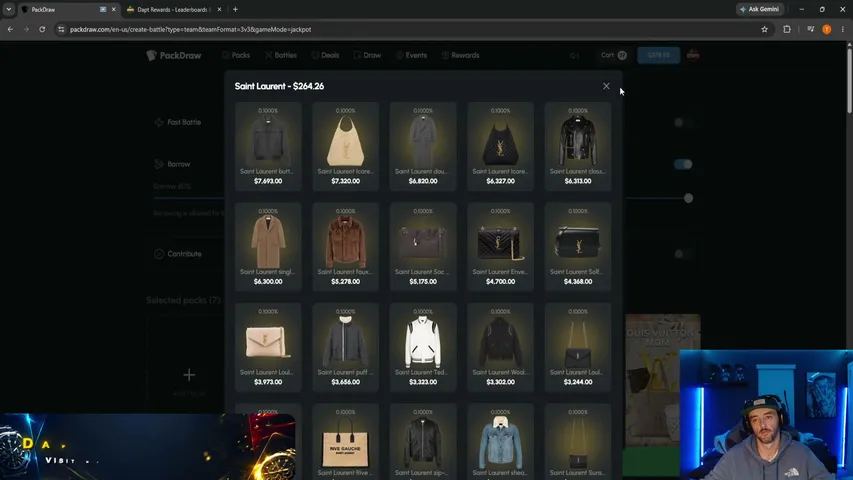Viewport: 853px width, 480px height.
Task: Select the $6,327.00 black Icare bag
Action: click(x=500, y=146)
